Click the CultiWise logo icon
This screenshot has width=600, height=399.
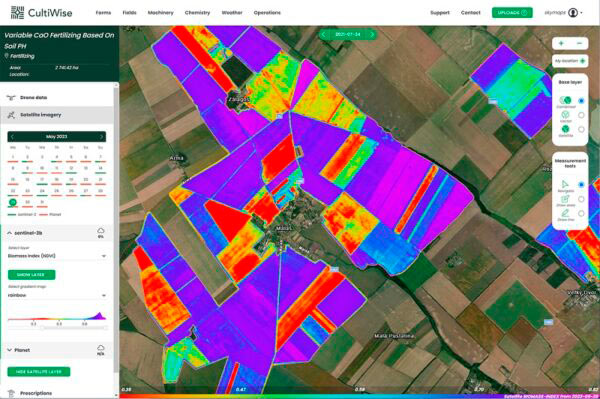[x=17, y=13]
